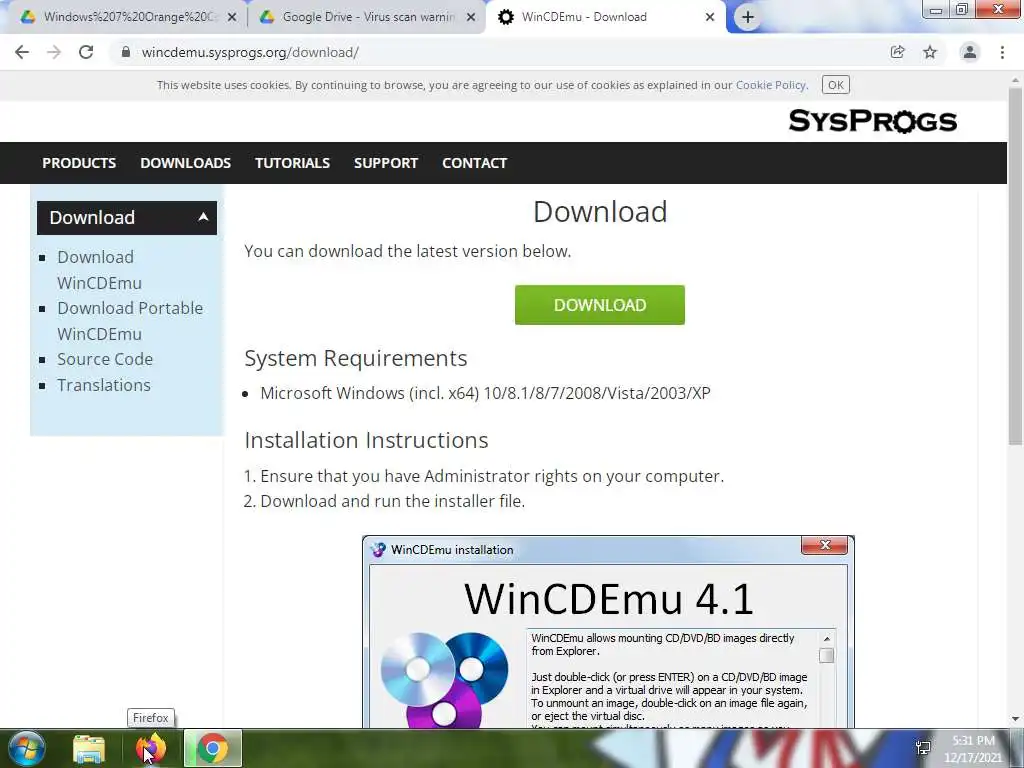Screen dimensions: 1024x768
Task: Click the SysProgs logo
Action: click(872, 121)
